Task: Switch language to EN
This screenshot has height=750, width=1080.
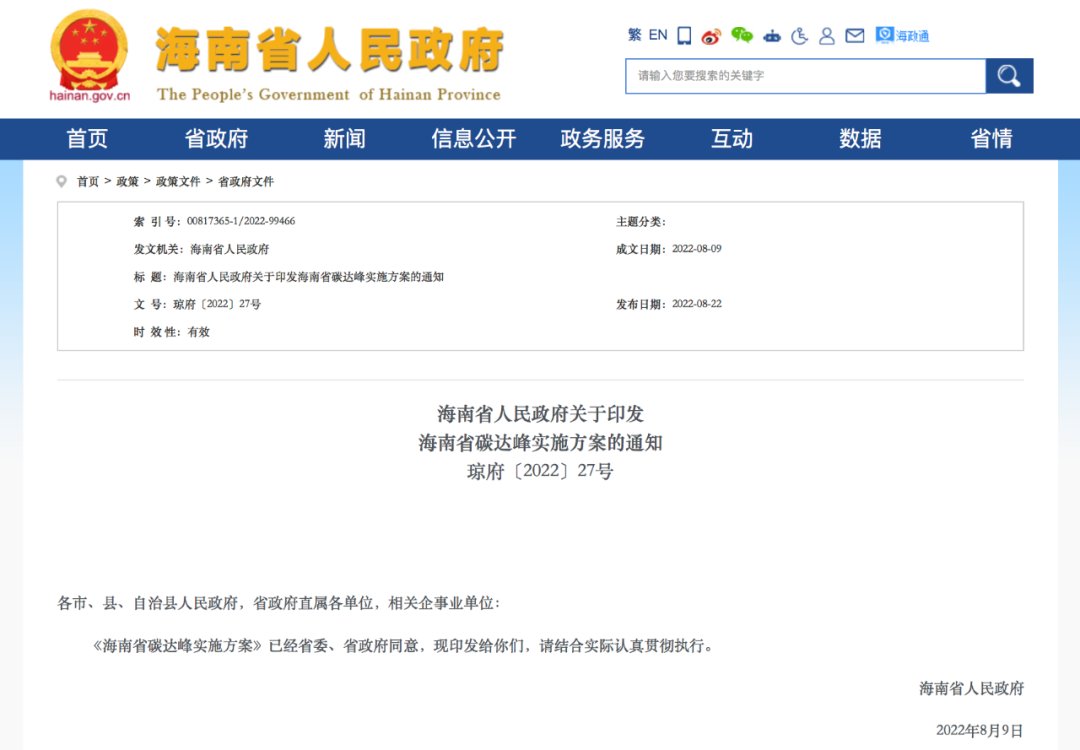Action: click(658, 35)
